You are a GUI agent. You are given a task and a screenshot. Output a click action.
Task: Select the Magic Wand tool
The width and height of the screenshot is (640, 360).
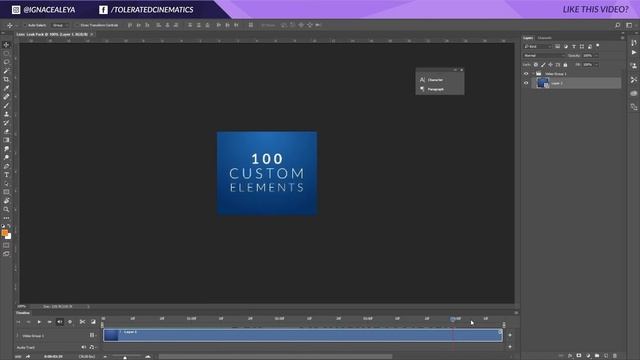click(x=6, y=71)
